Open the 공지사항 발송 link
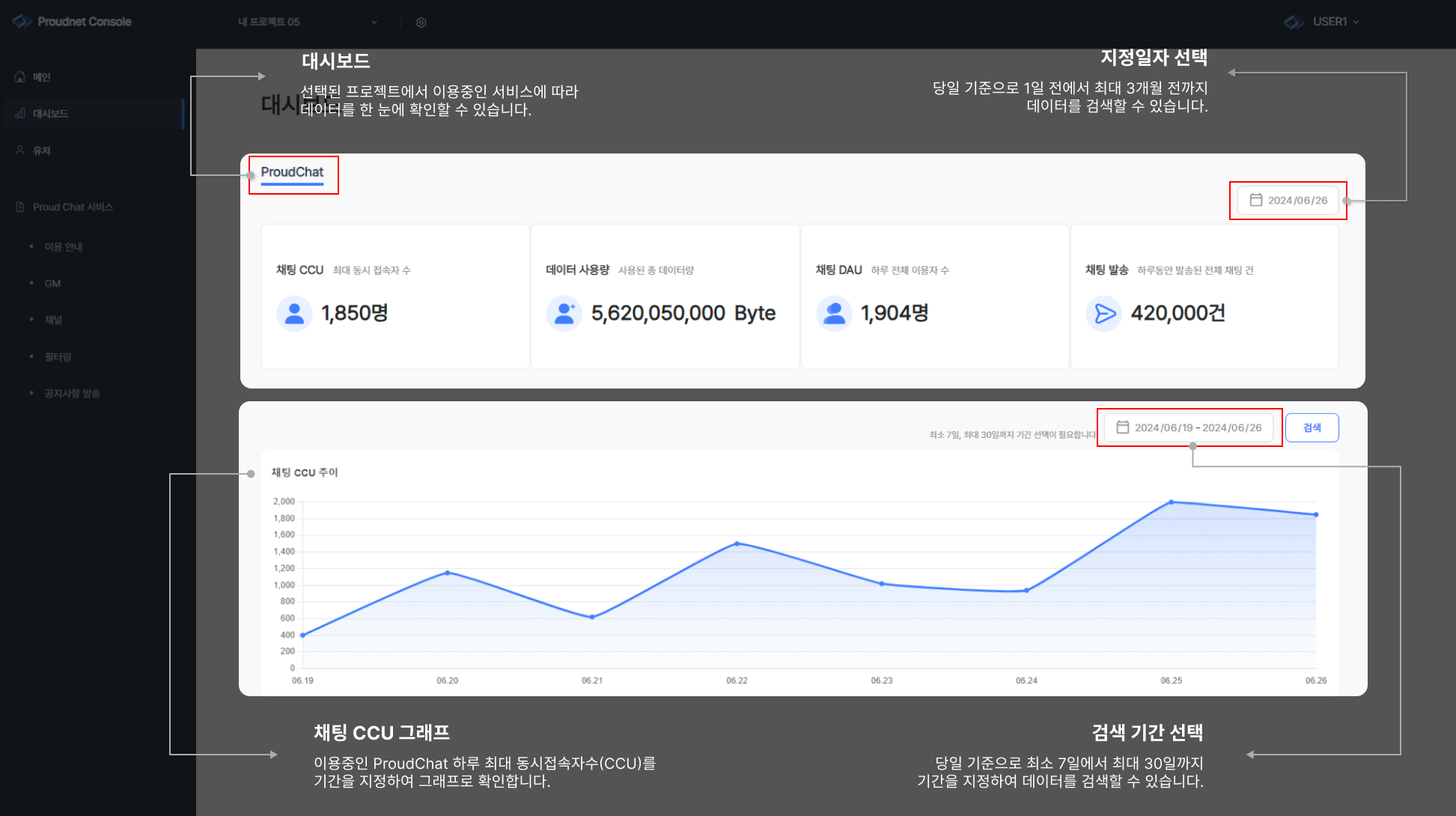Screen dimensions: 1456x816 72,393
